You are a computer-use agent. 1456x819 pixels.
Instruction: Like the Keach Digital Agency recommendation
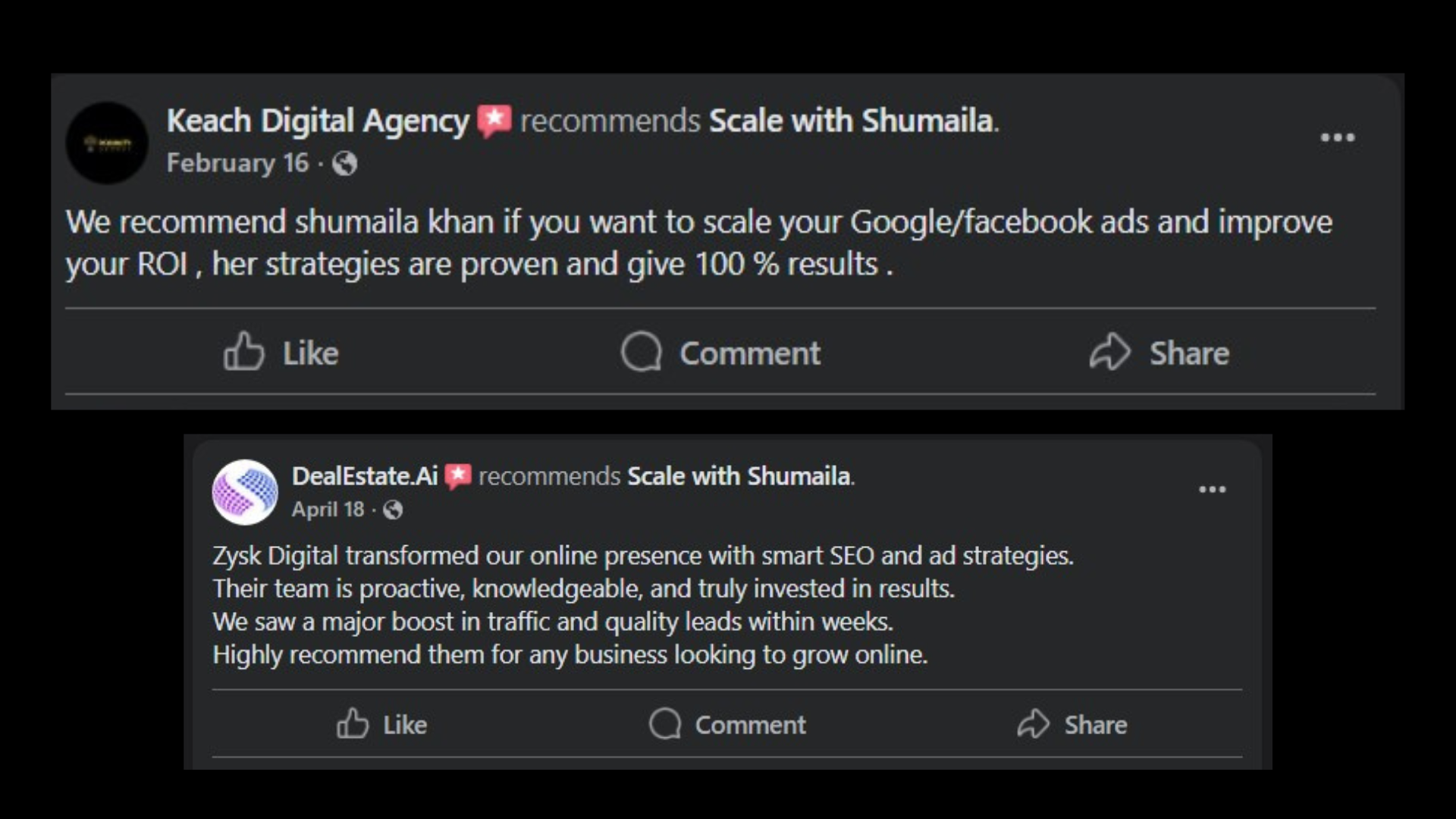281,353
